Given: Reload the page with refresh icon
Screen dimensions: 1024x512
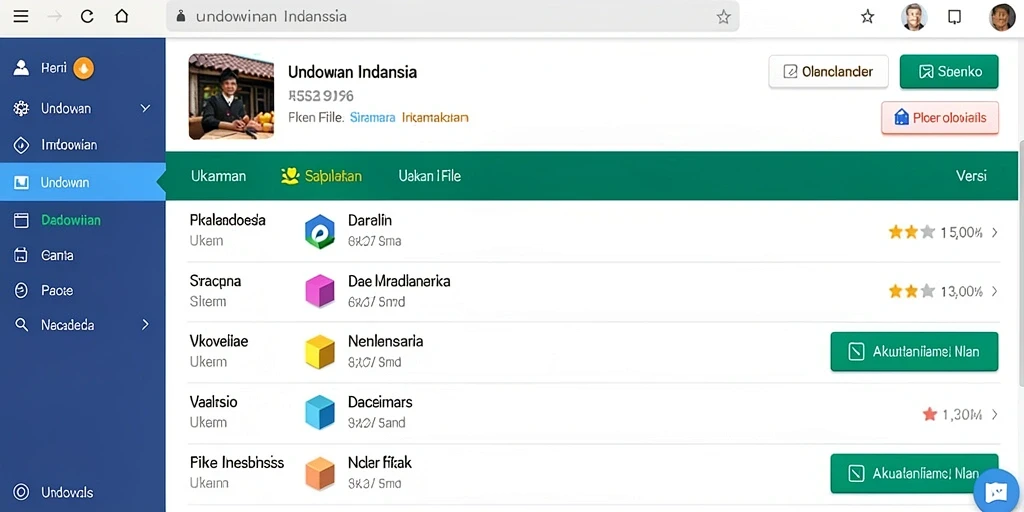Looking at the screenshot, I should coord(87,17).
